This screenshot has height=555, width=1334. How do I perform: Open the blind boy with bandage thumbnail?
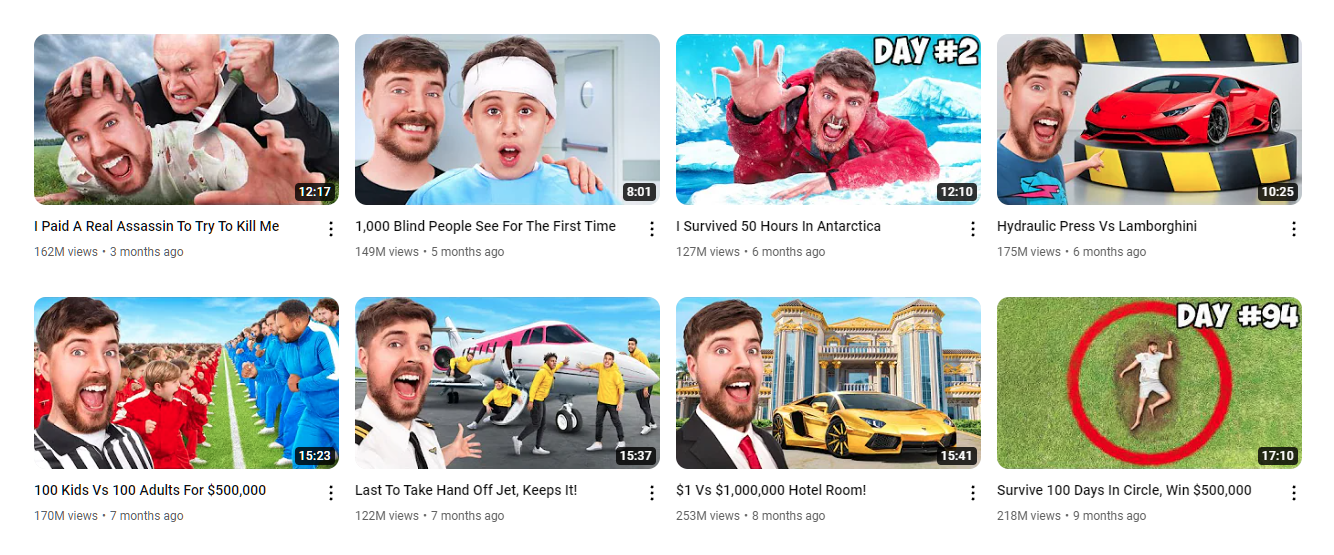(x=507, y=119)
